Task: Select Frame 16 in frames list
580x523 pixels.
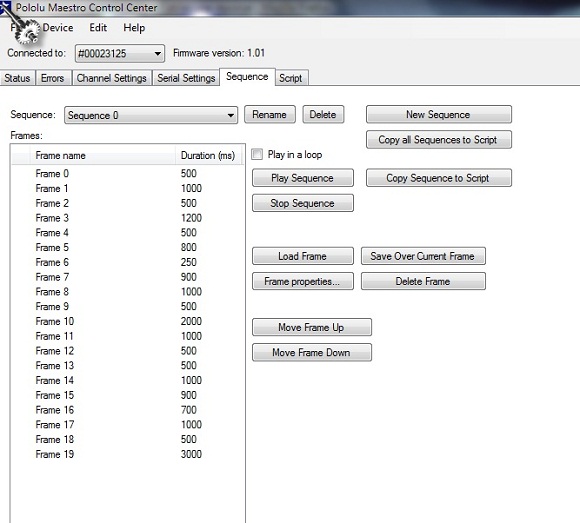Action: pyautogui.click(x=128, y=410)
